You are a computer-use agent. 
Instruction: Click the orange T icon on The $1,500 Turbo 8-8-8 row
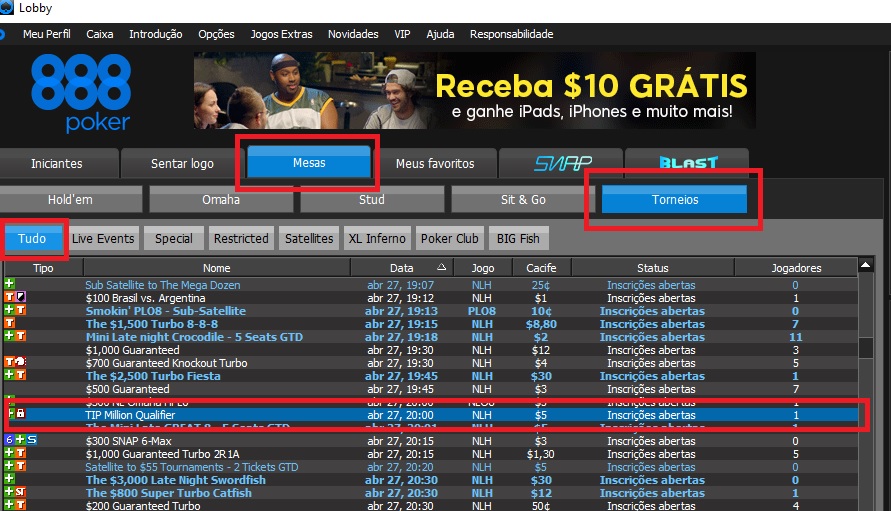pos(10,323)
